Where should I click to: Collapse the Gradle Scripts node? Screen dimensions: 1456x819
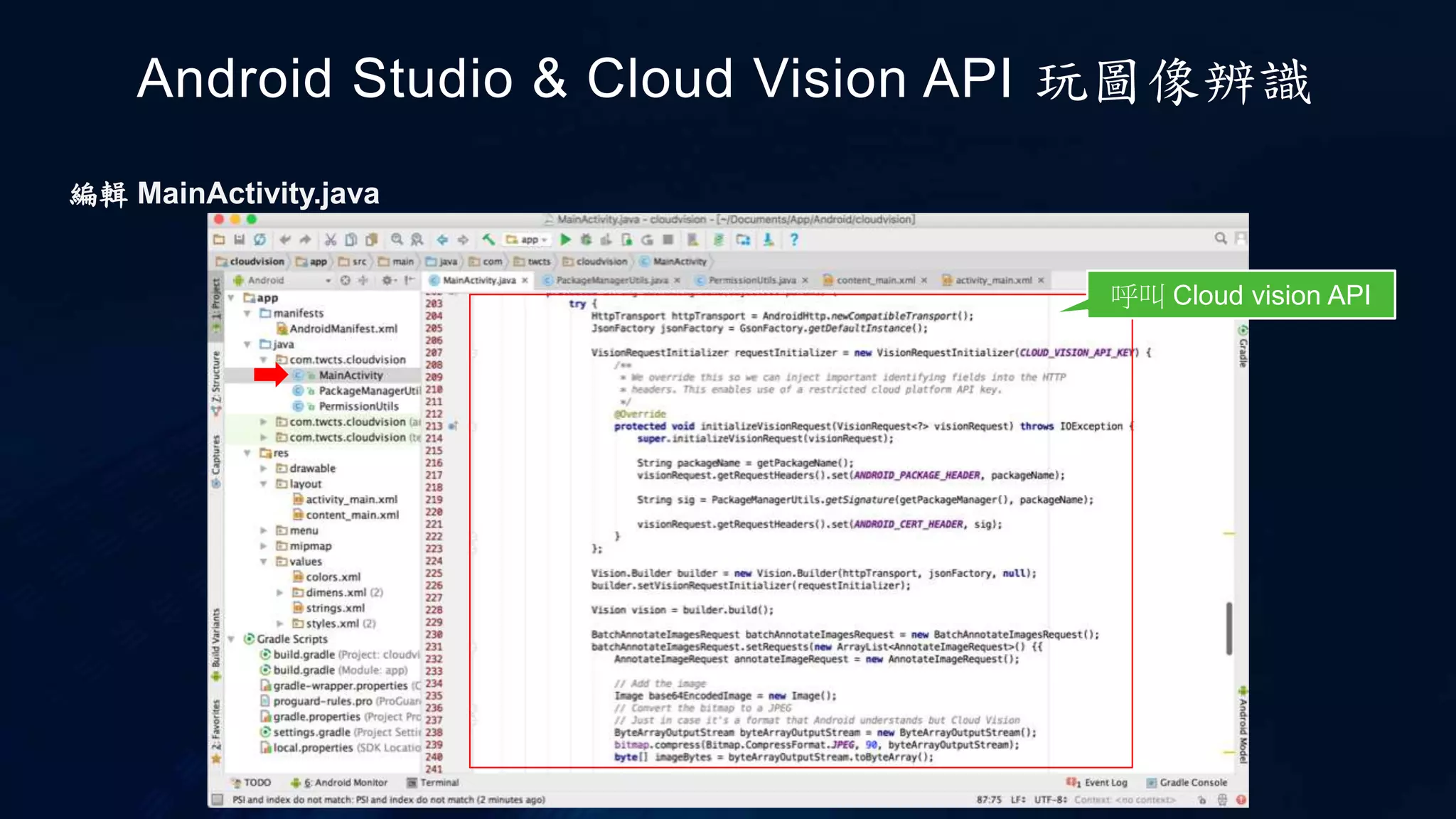(232, 639)
